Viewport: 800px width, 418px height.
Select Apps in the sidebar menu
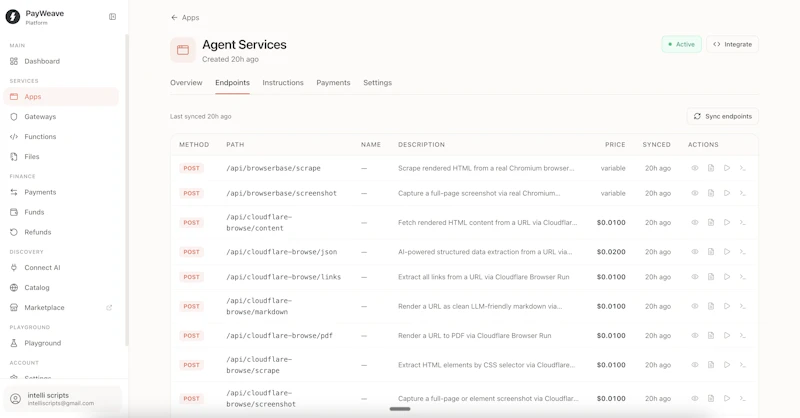click(61, 96)
